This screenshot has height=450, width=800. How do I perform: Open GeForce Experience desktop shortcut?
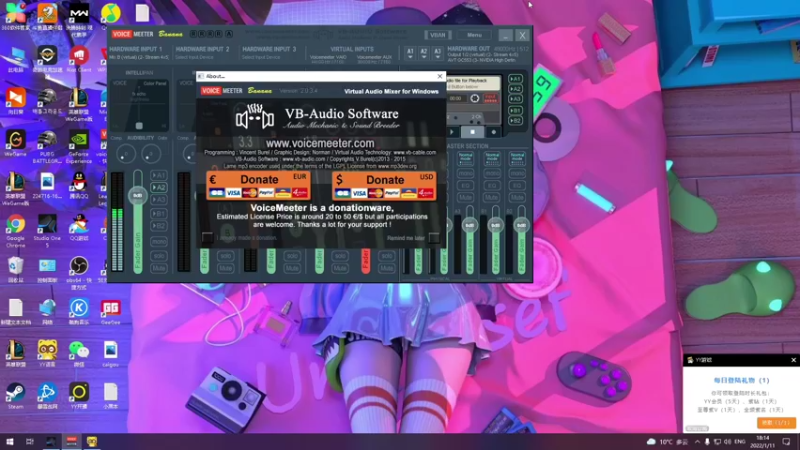[x=79, y=144]
